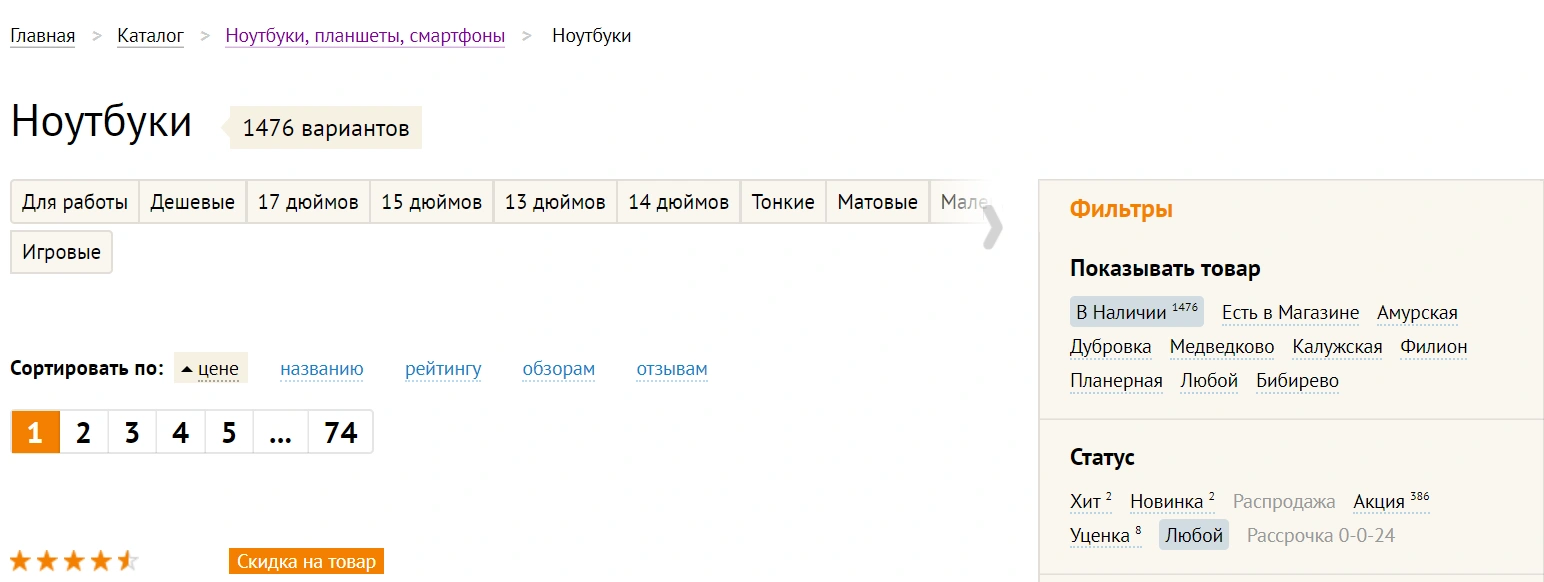Go to page 2 of results
Viewport: 1544px width, 582px height.
[x=84, y=432]
